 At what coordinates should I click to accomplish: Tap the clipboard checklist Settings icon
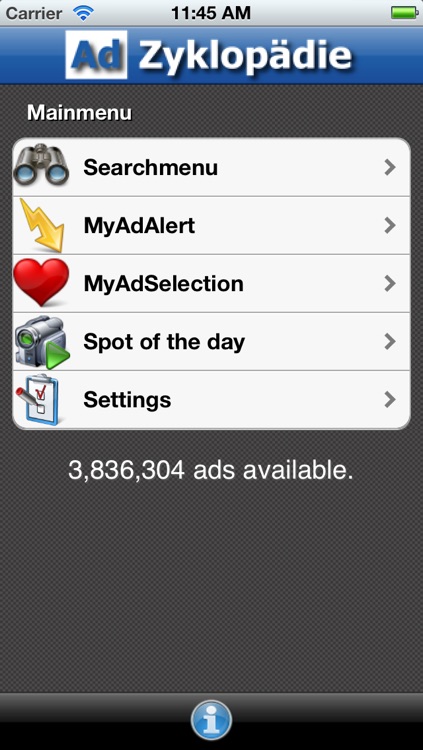coord(37,399)
